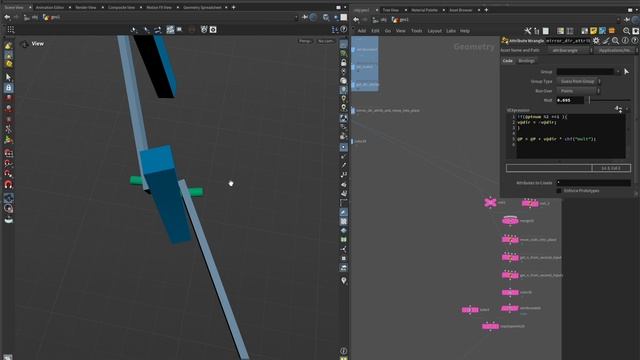Click the list view icon beside the wrench
This screenshot has height=360, width=640.
pos(537,31)
